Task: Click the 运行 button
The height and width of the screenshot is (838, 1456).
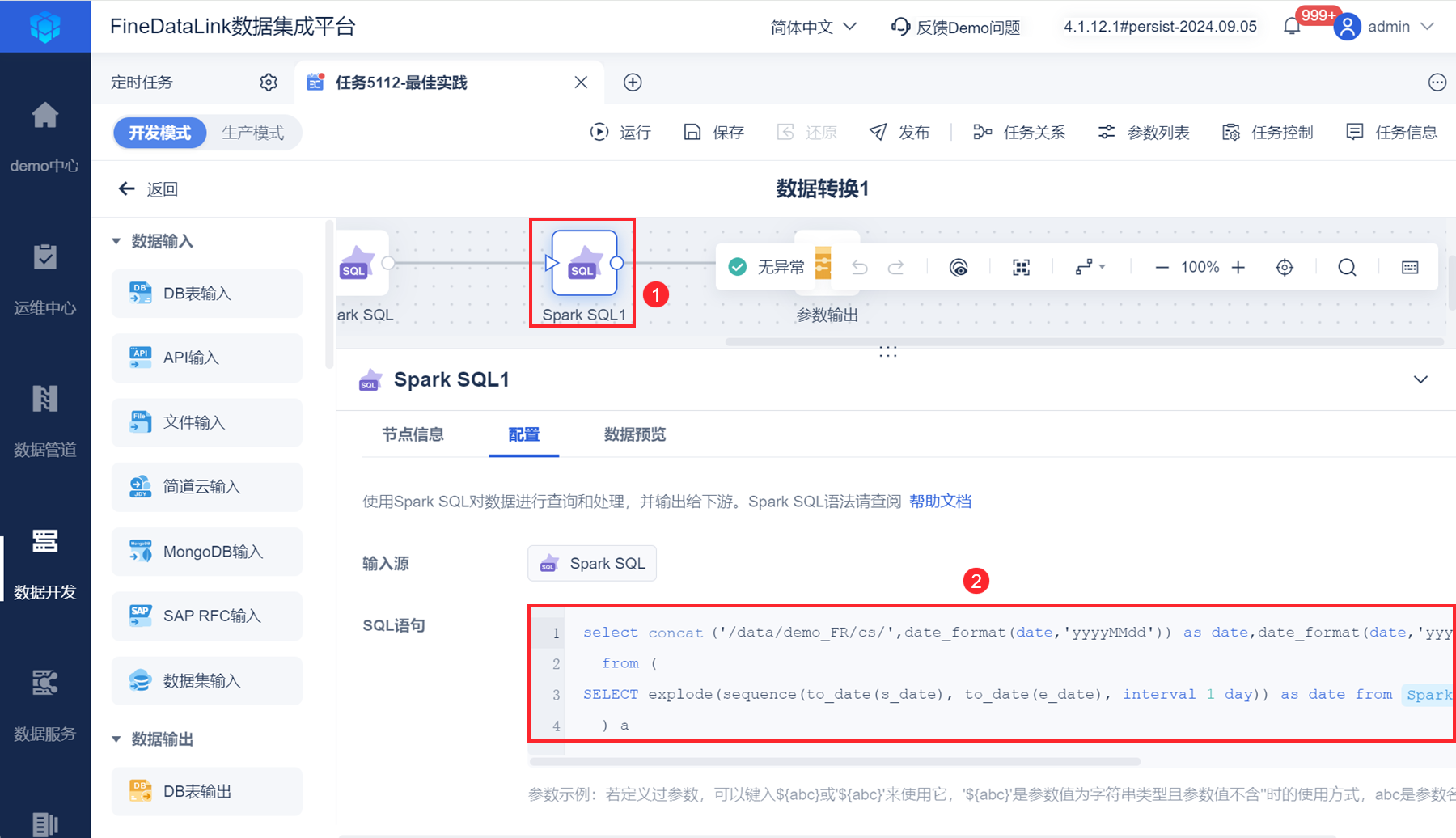Action: pos(620,132)
